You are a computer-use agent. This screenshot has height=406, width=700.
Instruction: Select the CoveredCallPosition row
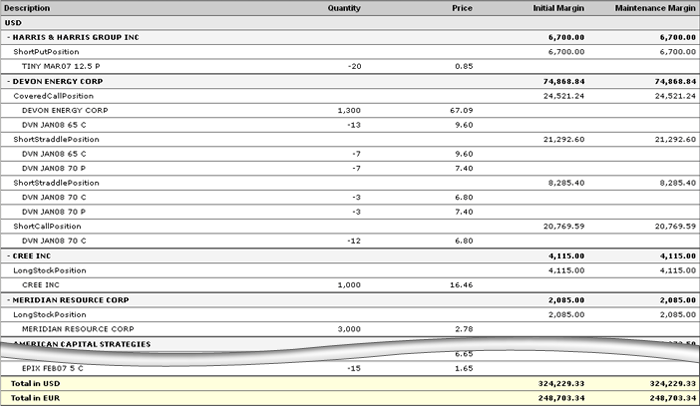[x=350, y=96]
